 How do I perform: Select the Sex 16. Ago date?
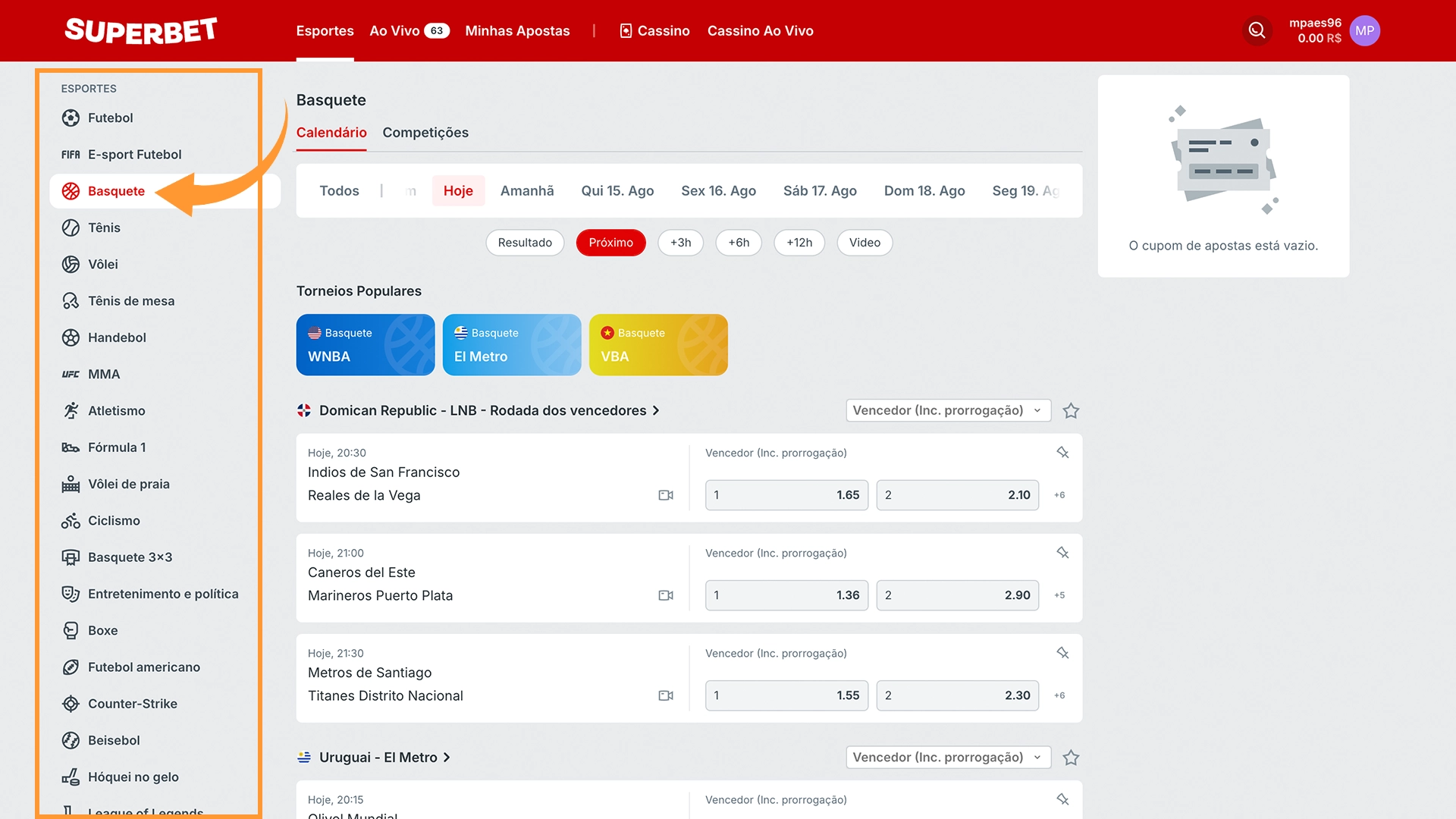coord(718,191)
